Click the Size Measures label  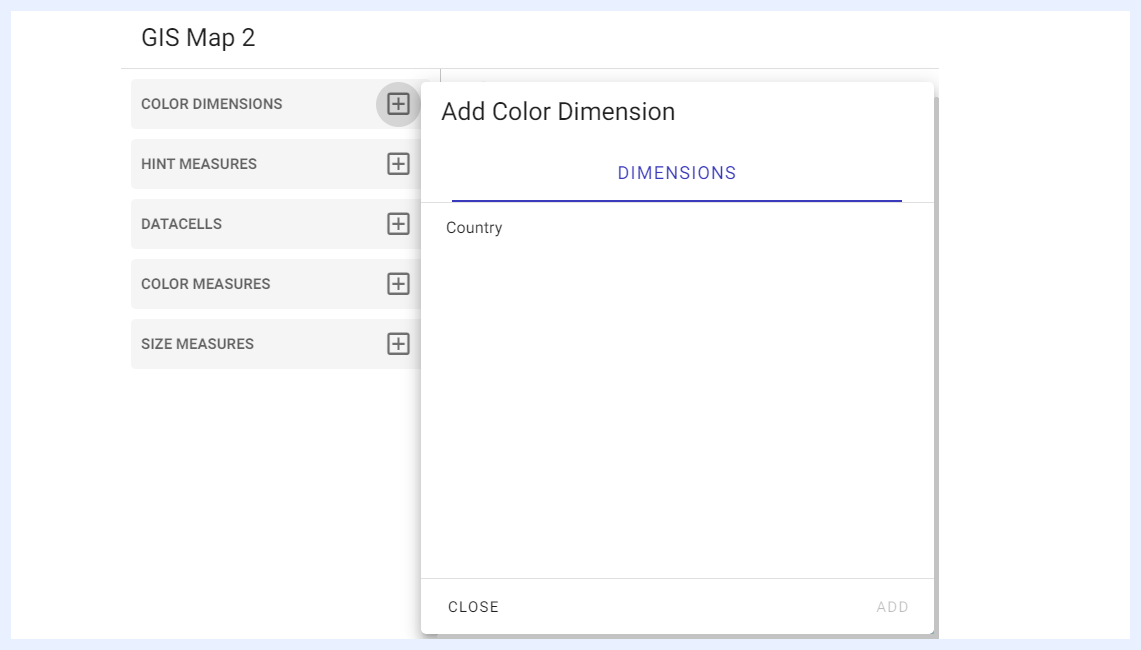click(197, 344)
